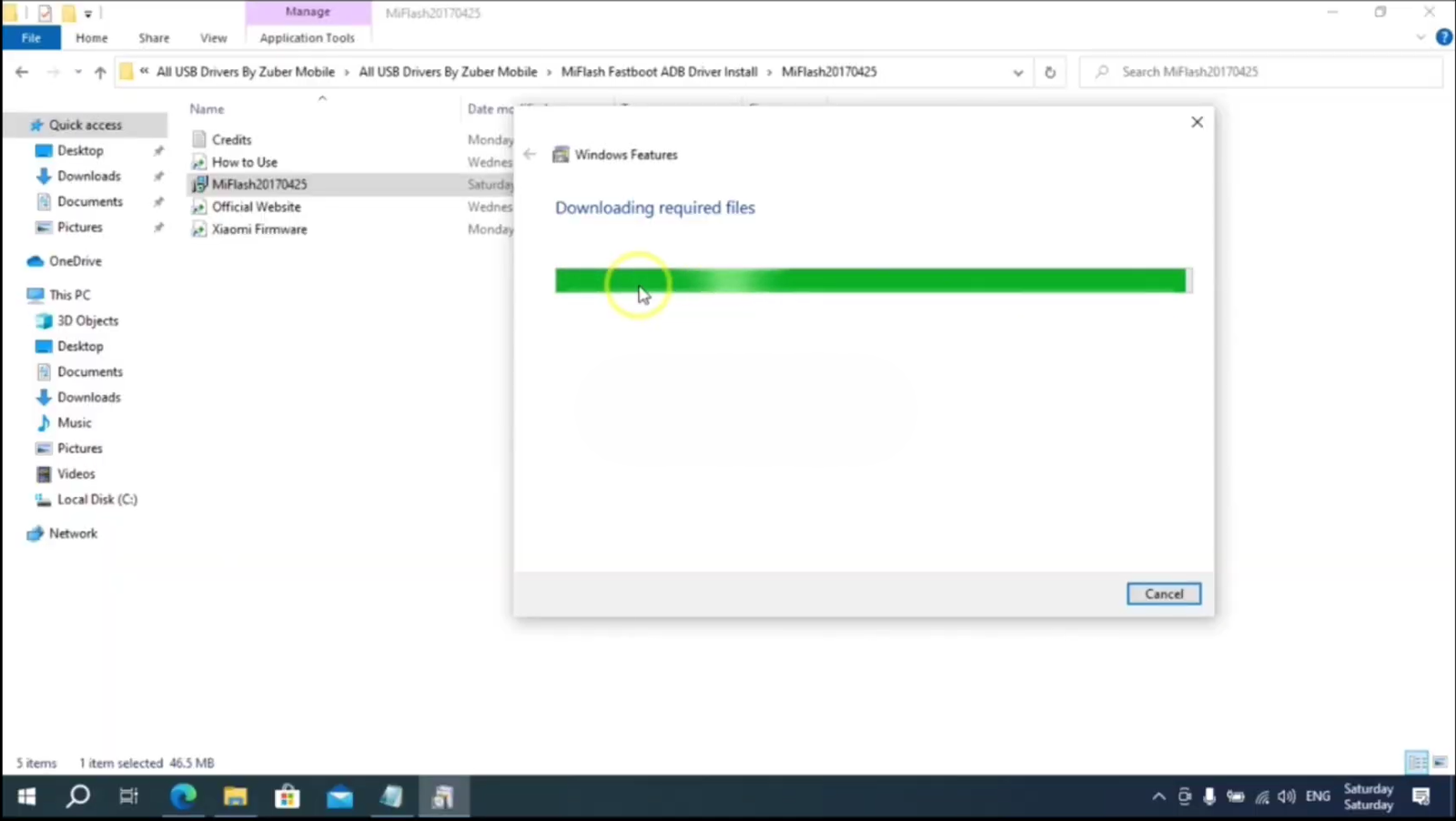
Task: Click the Cancel button in Windows Features
Action: pos(1163,593)
